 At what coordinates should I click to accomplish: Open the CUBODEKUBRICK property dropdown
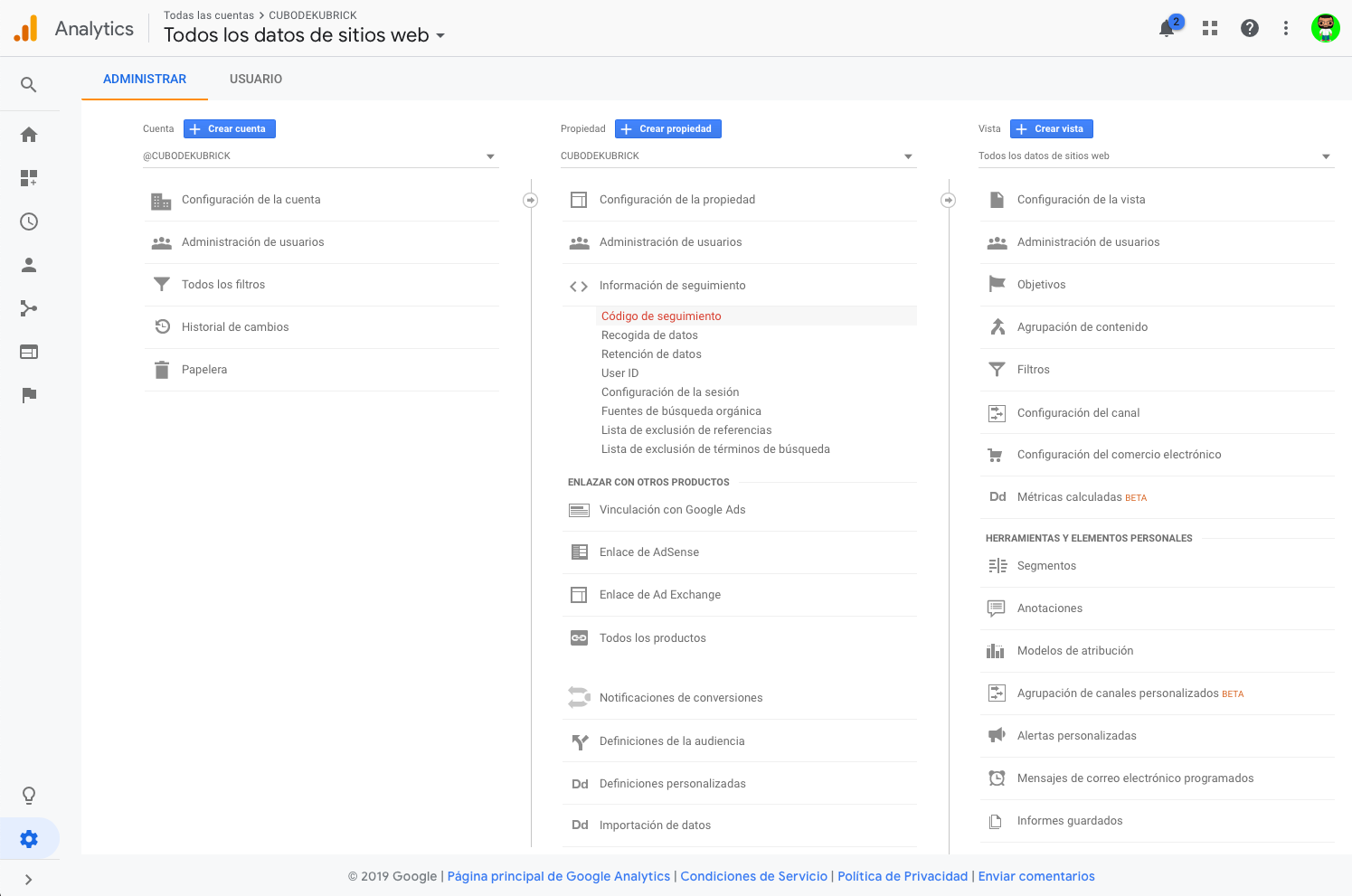(738, 156)
